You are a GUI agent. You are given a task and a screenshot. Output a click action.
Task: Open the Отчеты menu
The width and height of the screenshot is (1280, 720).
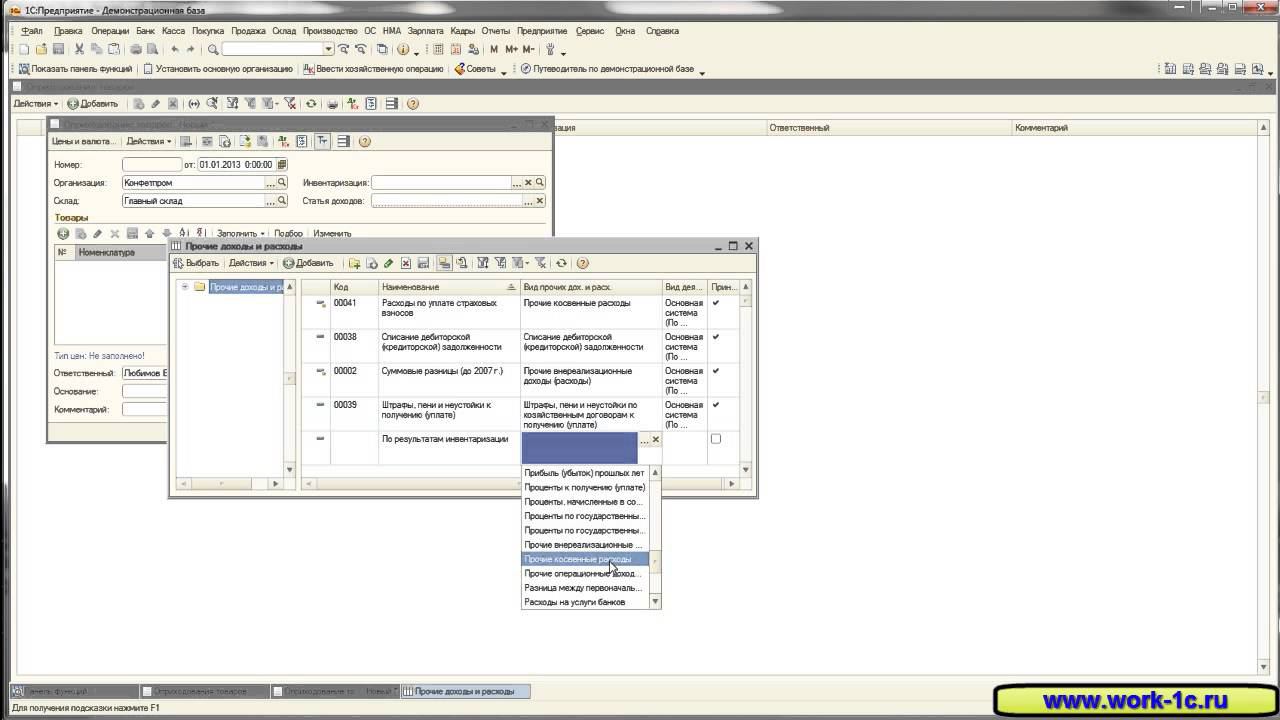496,31
